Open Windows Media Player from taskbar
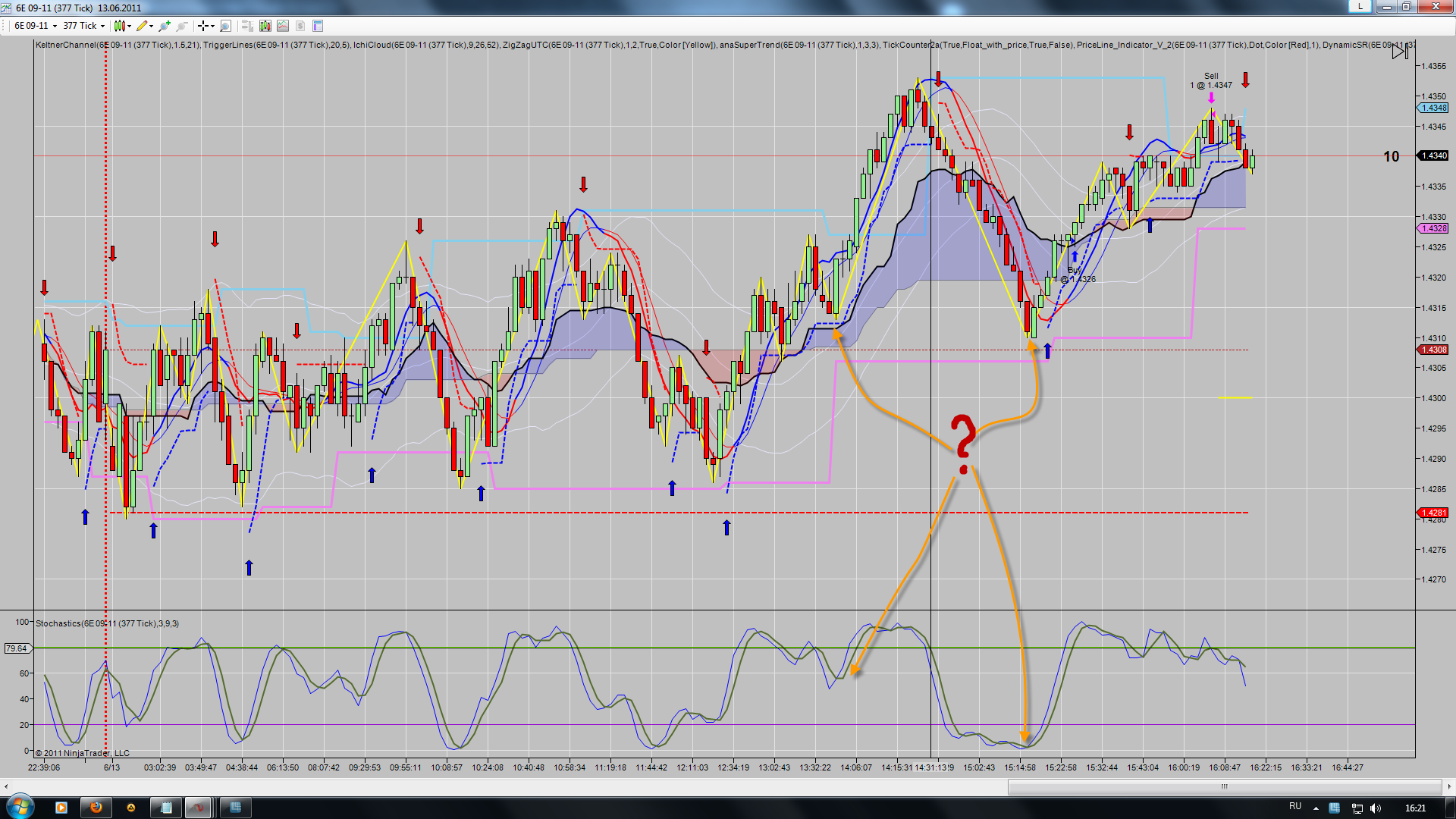 pos(61,808)
